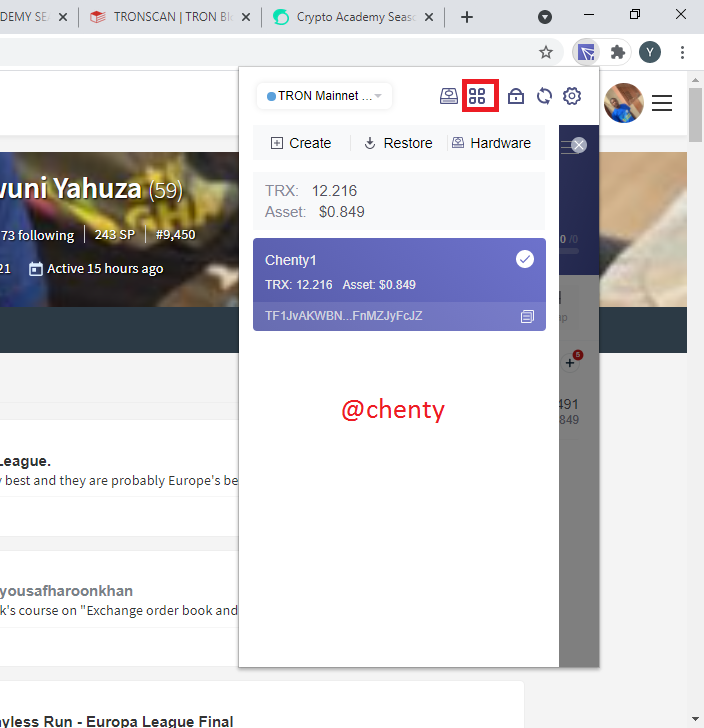Click the 73 following link
The image size is (704, 728).
37,235
